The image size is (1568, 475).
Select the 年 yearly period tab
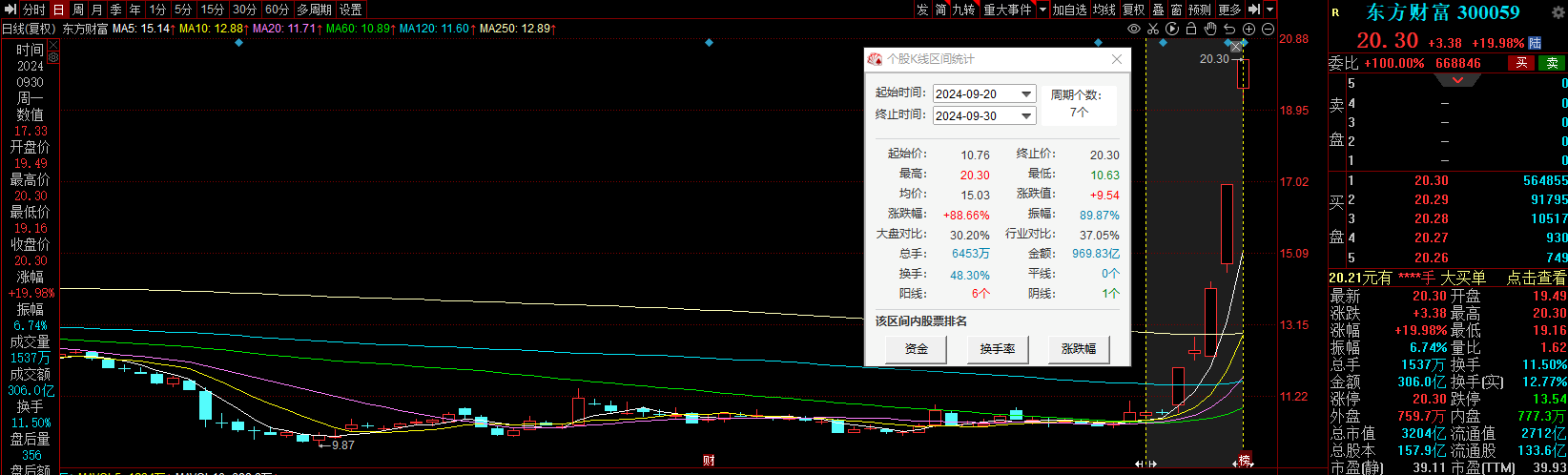(x=135, y=10)
